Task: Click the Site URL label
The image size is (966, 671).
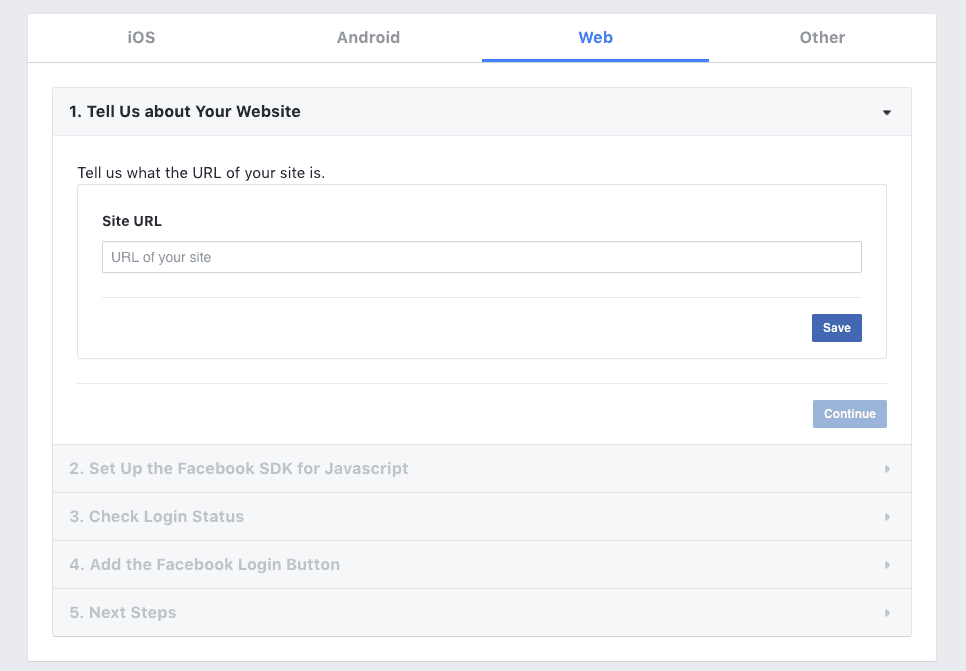Action: pyautogui.click(x=132, y=221)
